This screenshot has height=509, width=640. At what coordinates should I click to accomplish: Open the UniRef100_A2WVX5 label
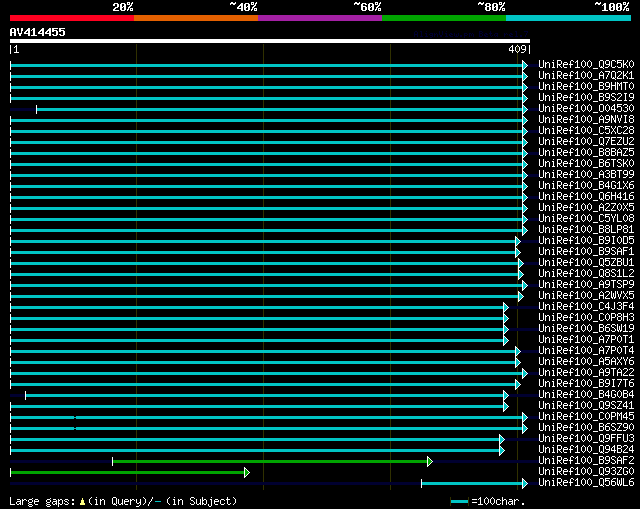coord(586,296)
